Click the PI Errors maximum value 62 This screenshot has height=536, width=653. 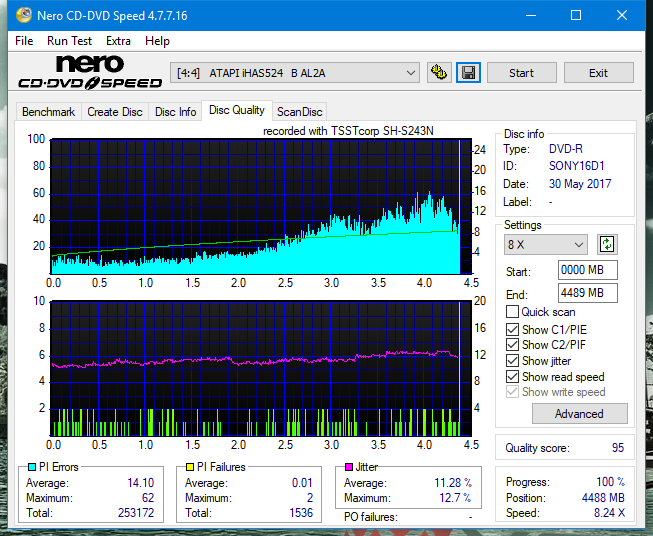point(148,497)
